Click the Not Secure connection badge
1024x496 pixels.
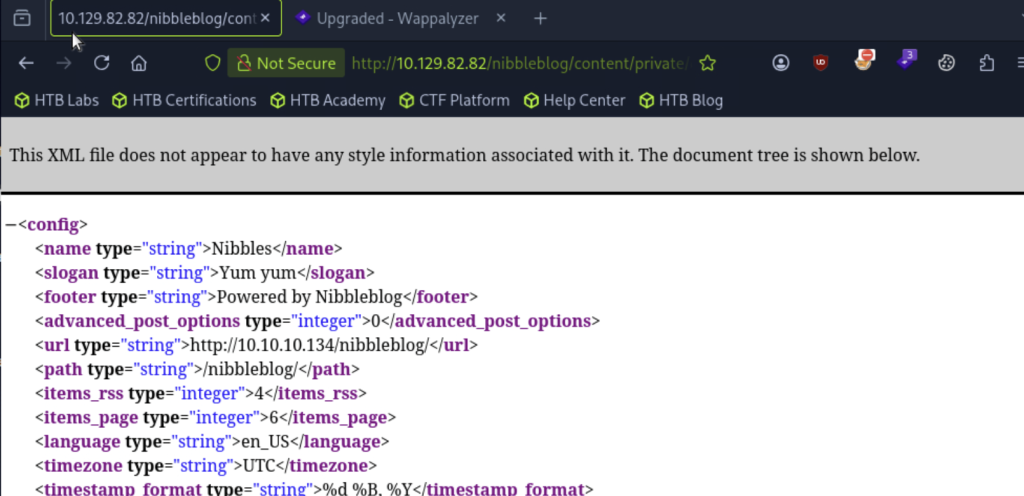tap(286, 63)
